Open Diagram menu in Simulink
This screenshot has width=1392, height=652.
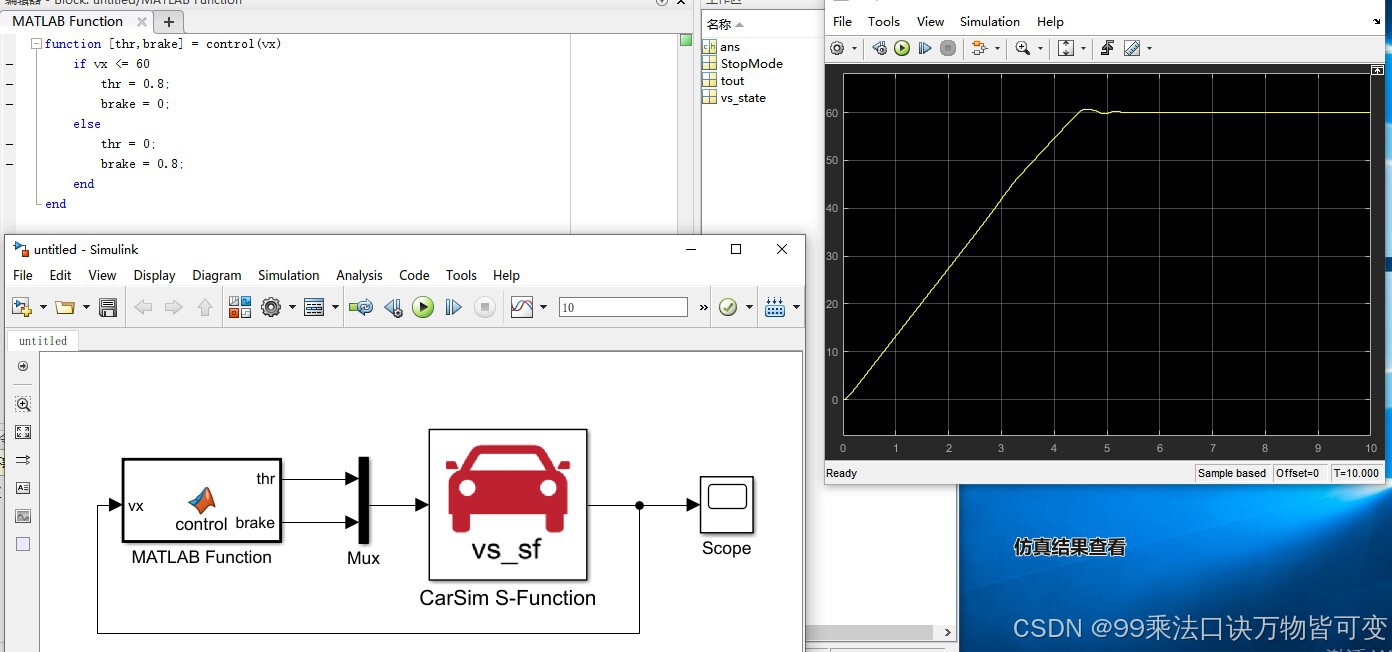pyautogui.click(x=217, y=275)
